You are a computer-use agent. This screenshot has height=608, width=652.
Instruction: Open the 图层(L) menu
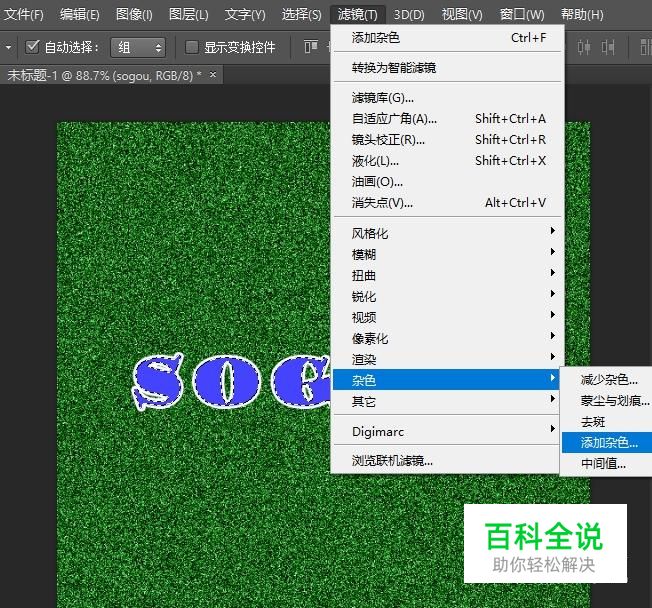188,15
